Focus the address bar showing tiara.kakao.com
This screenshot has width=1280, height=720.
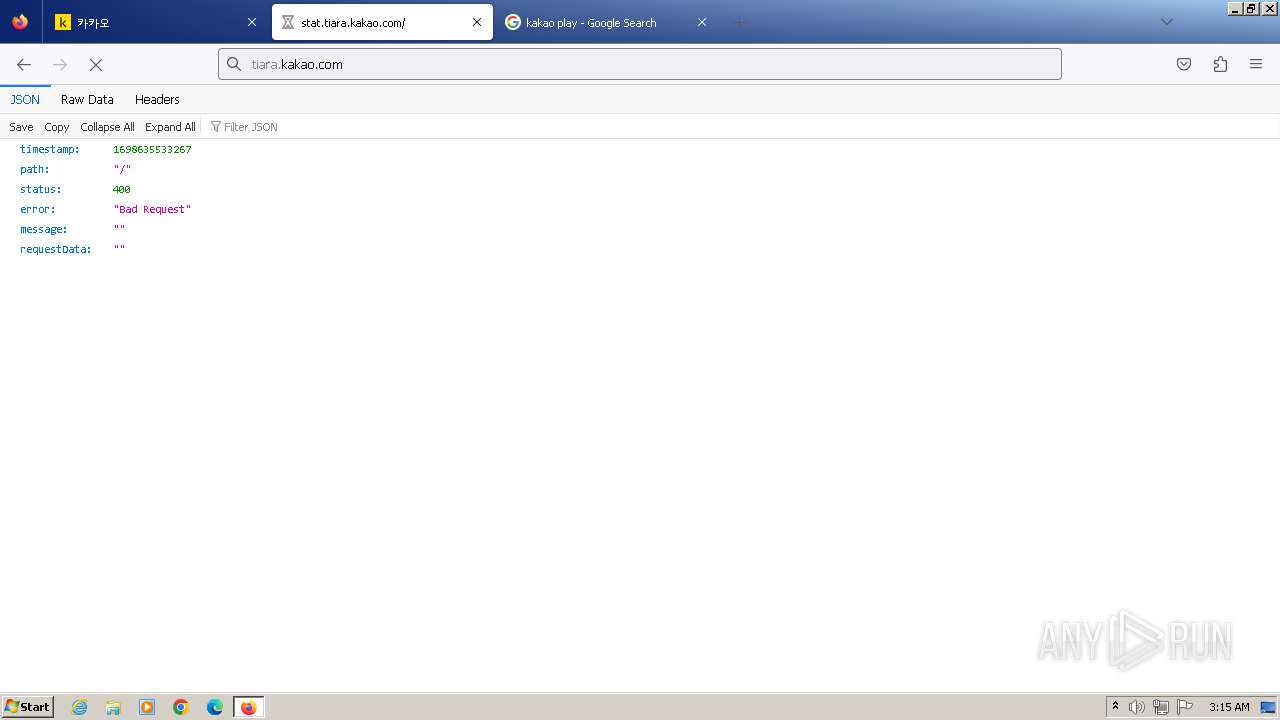coord(640,64)
